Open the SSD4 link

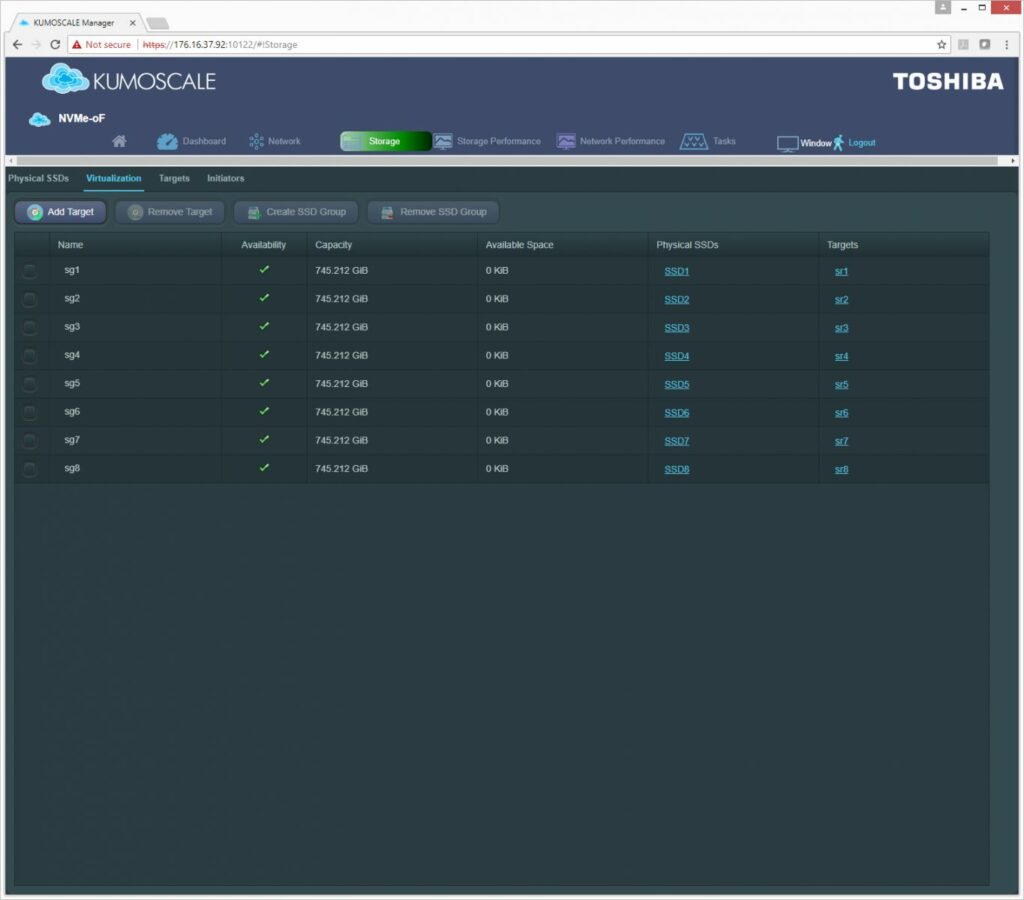[677, 356]
